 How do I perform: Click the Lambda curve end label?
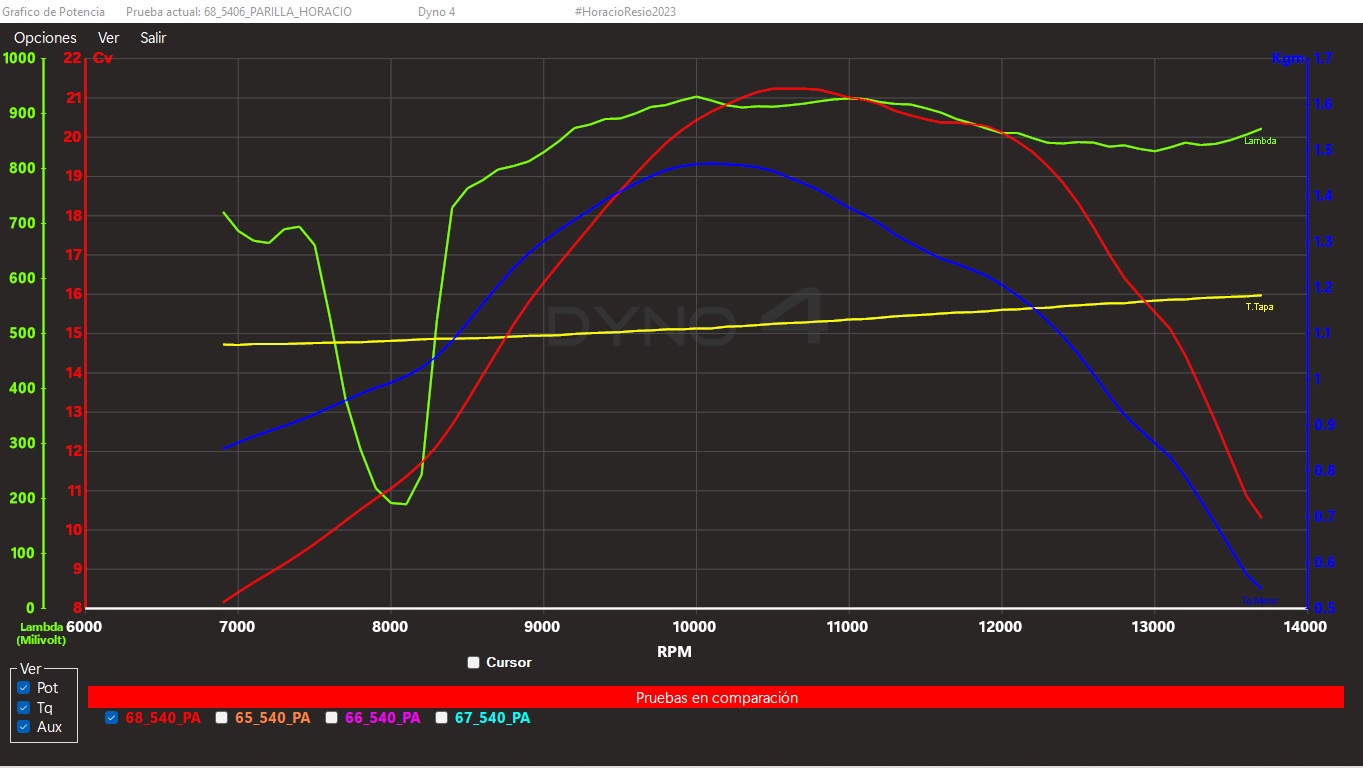point(1259,141)
